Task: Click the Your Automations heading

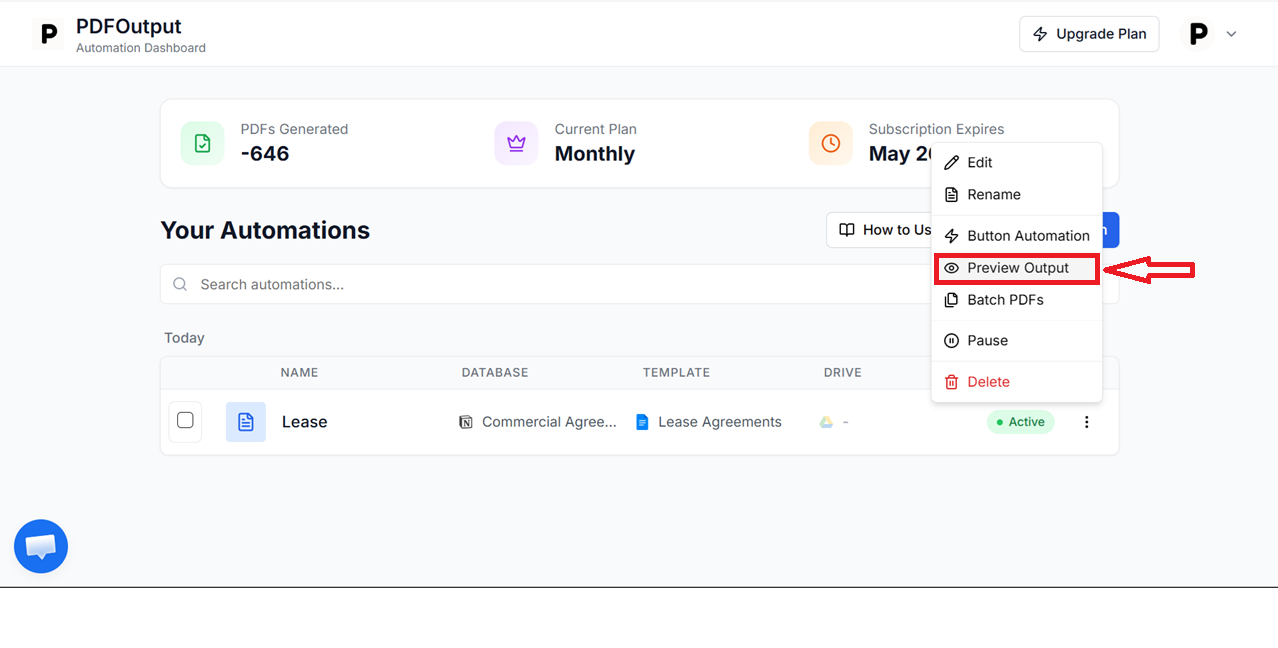Action: click(x=265, y=230)
